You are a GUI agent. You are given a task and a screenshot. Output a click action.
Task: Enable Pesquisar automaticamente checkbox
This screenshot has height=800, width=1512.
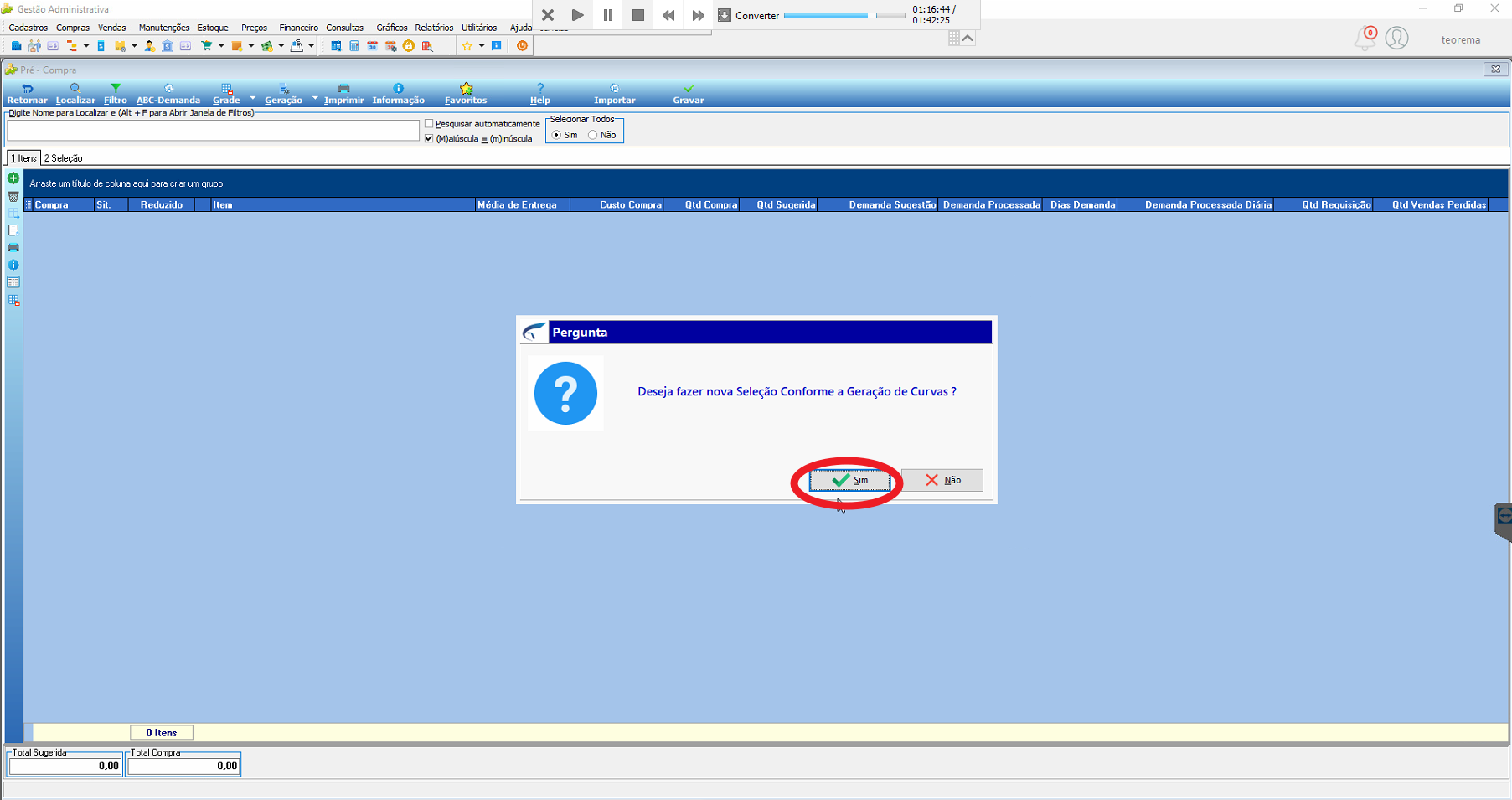pos(429,124)
